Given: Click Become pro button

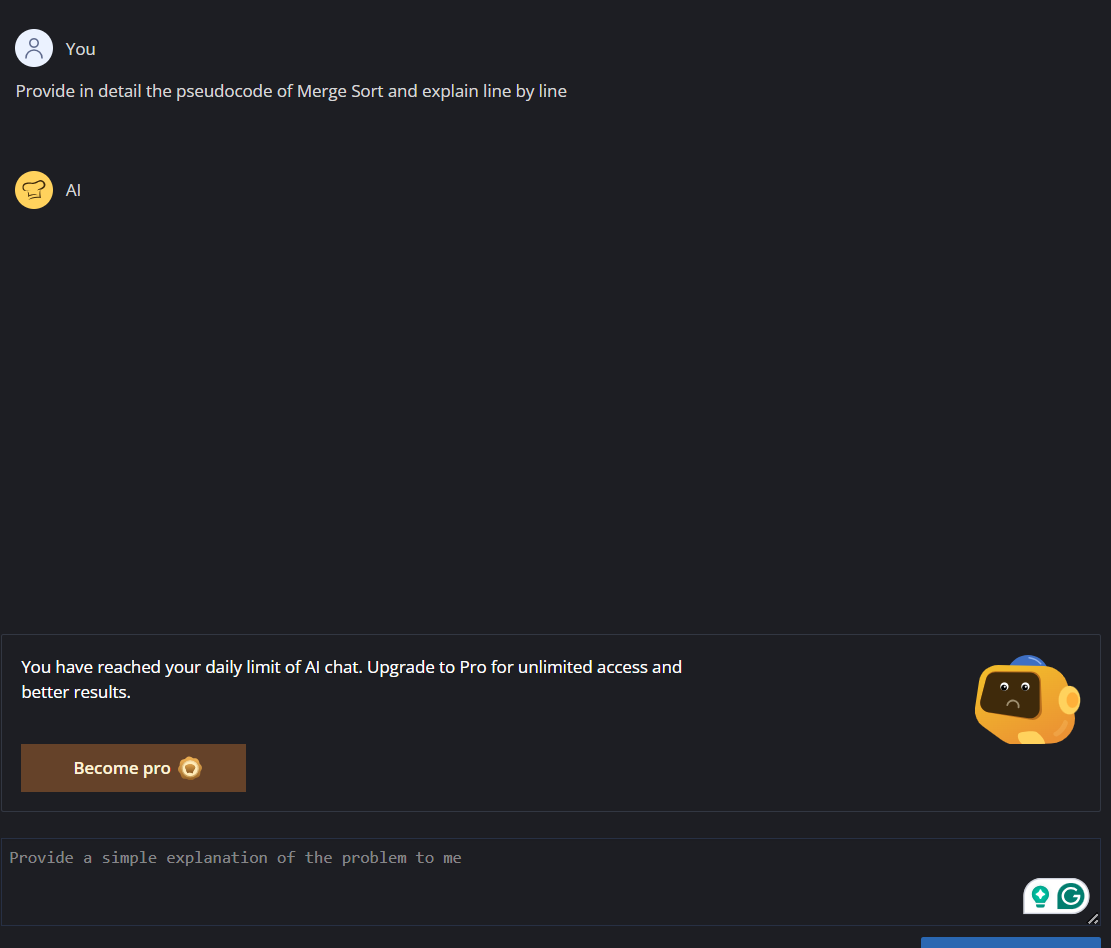Looking at the screenshot, I should tap(133, 768).
